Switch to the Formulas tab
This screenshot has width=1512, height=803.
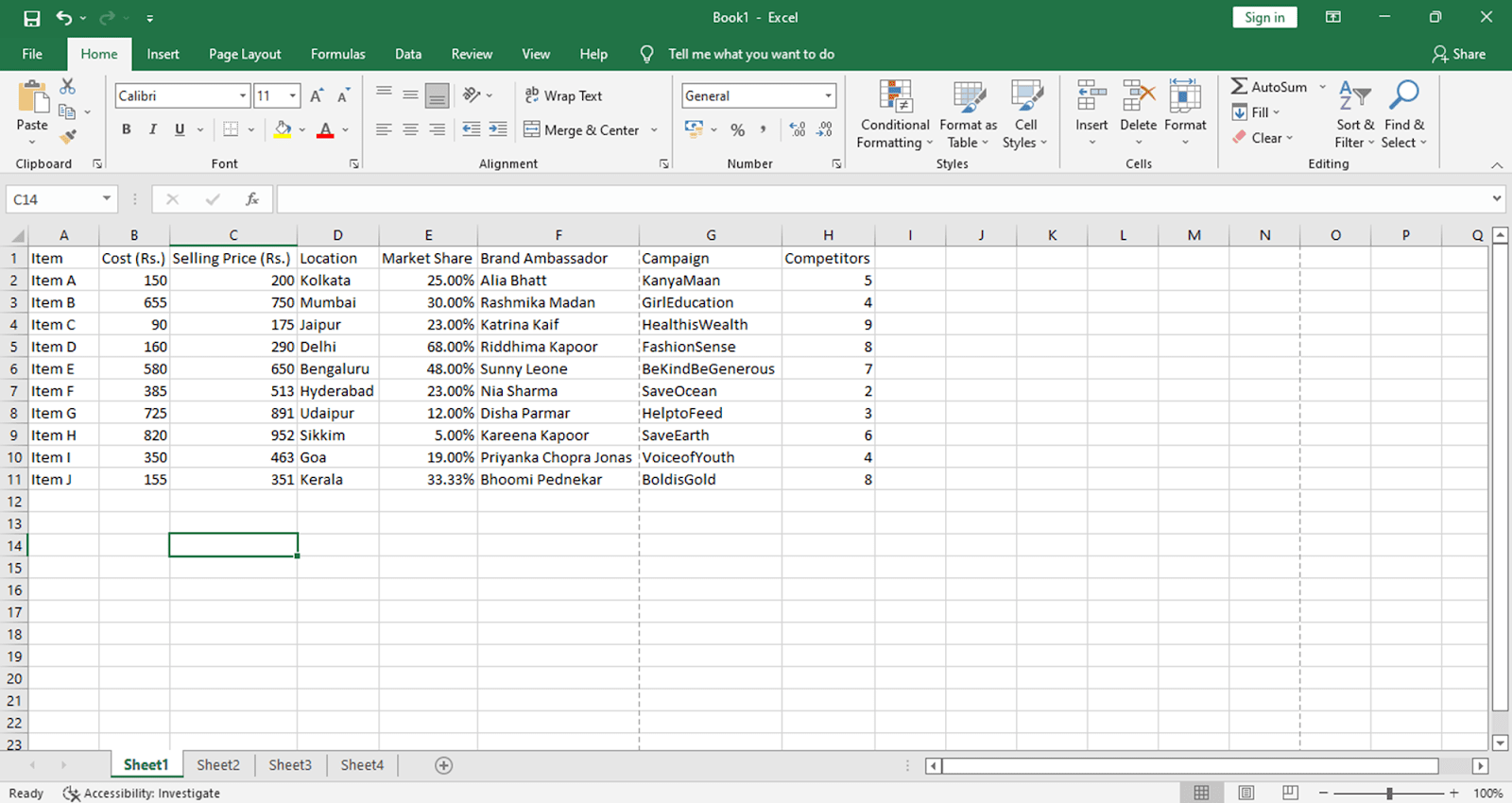[x=337, y=54]
